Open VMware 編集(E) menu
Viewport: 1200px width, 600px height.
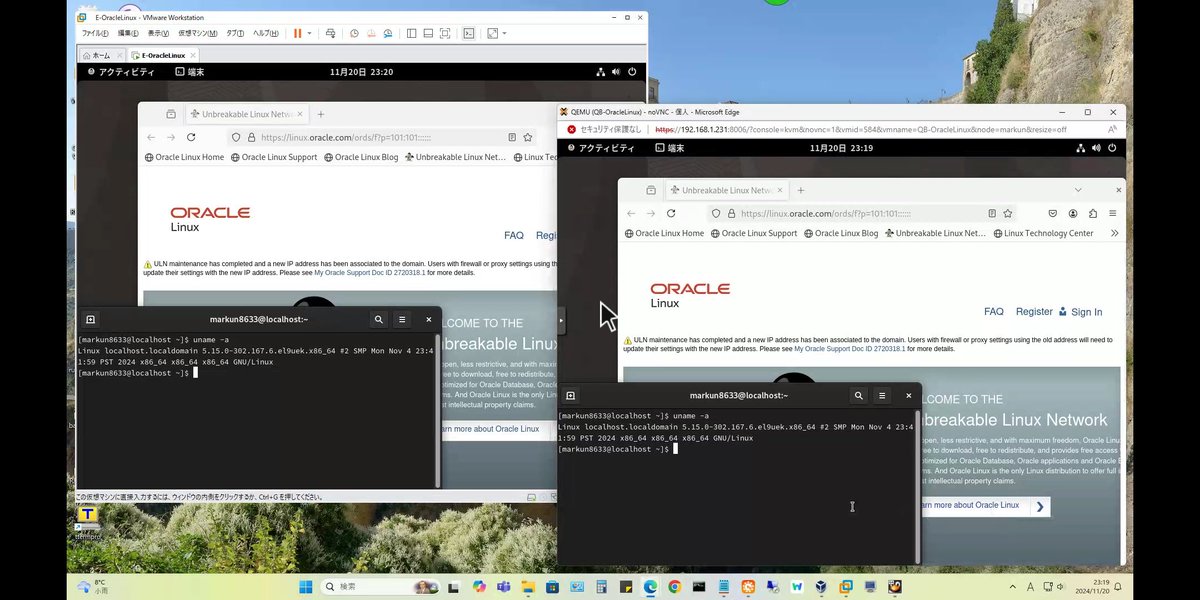pos(130,33)
